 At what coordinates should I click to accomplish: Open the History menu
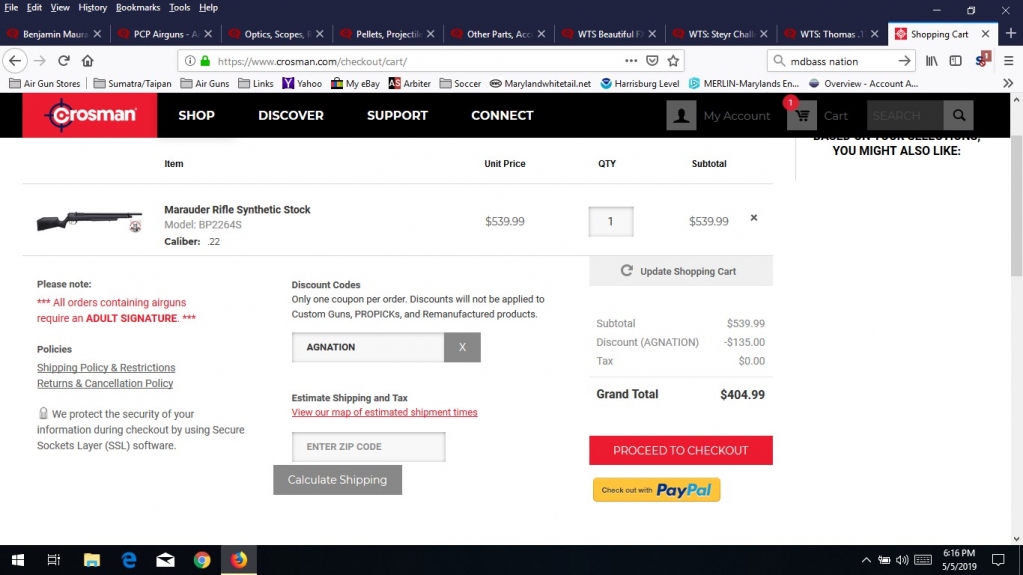click(93, 8)
